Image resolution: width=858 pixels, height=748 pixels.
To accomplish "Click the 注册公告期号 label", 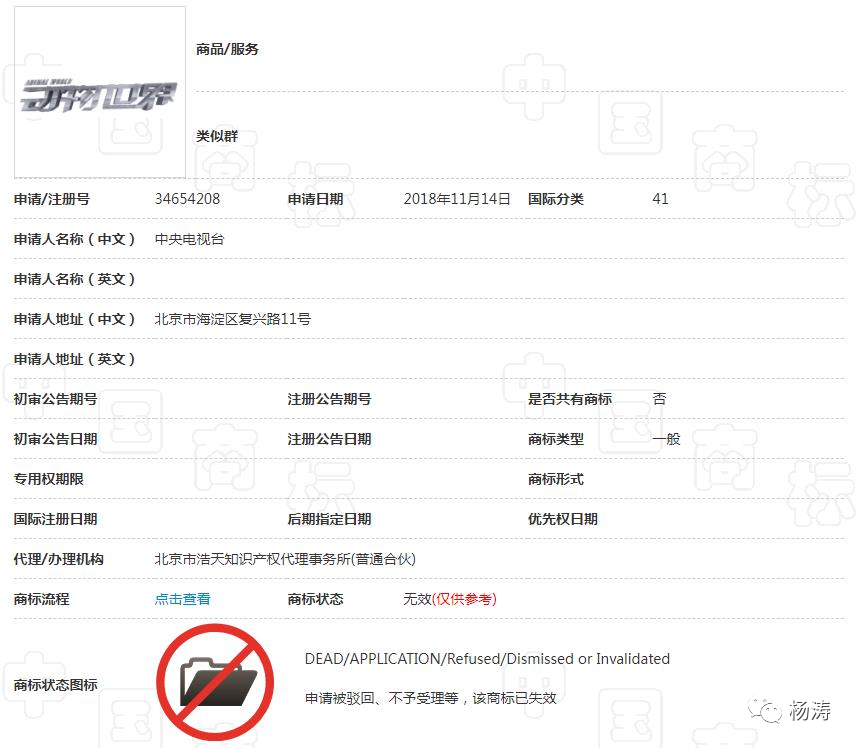I will pos(329,399).
